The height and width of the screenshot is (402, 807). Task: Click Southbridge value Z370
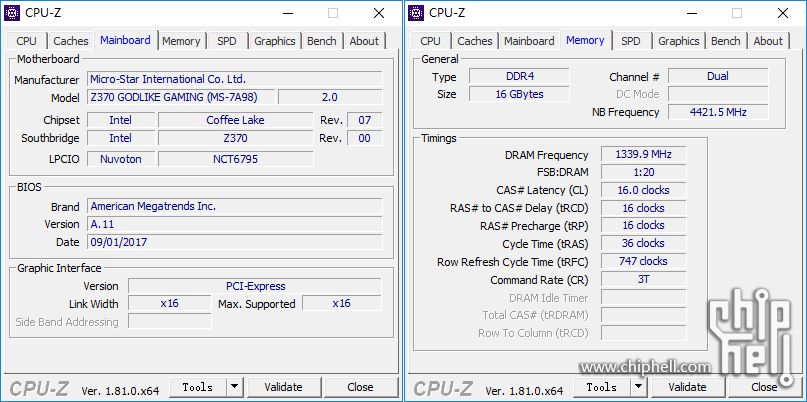click(235, 138)
